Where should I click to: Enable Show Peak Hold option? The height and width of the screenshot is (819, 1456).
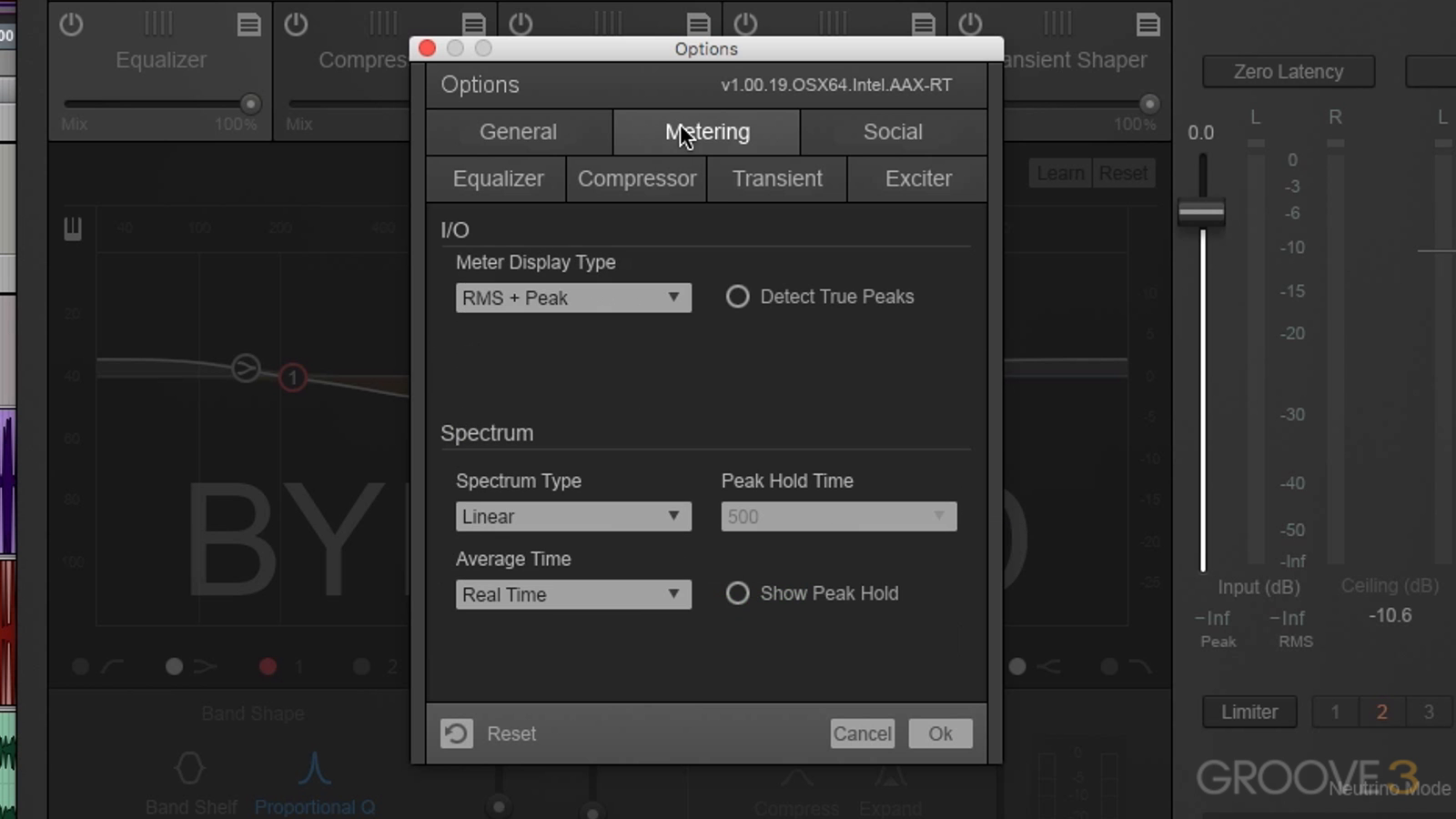737,593
